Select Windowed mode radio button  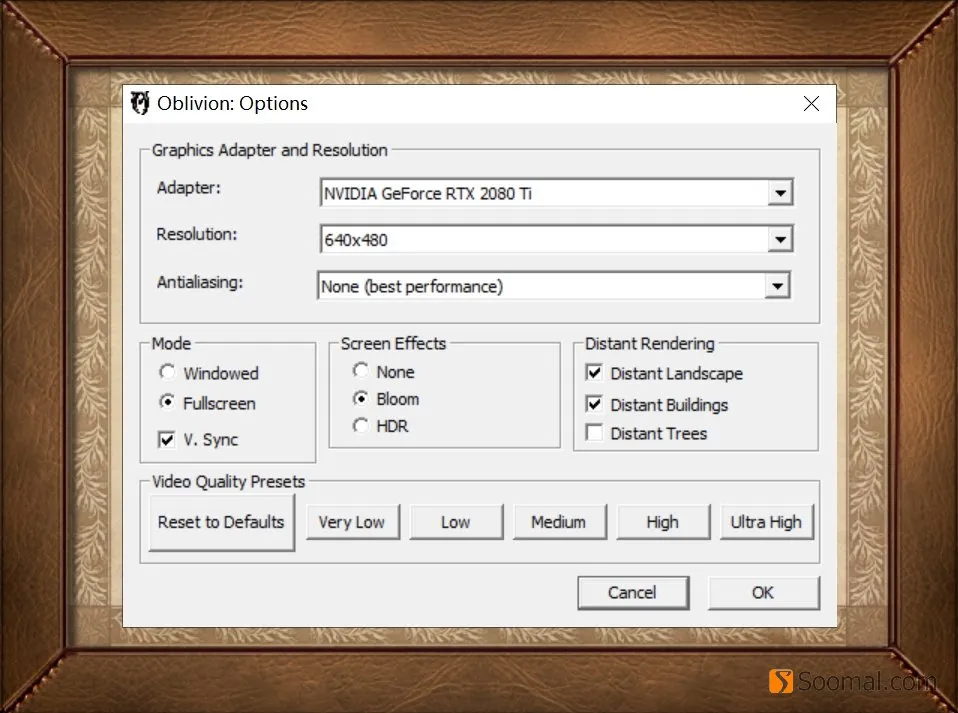click(x=167, y=372)
